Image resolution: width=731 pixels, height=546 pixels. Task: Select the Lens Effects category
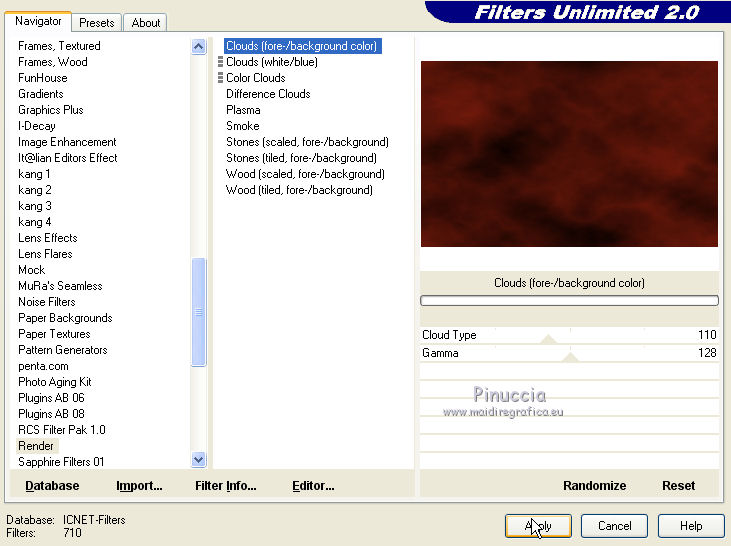pos(48,238)
